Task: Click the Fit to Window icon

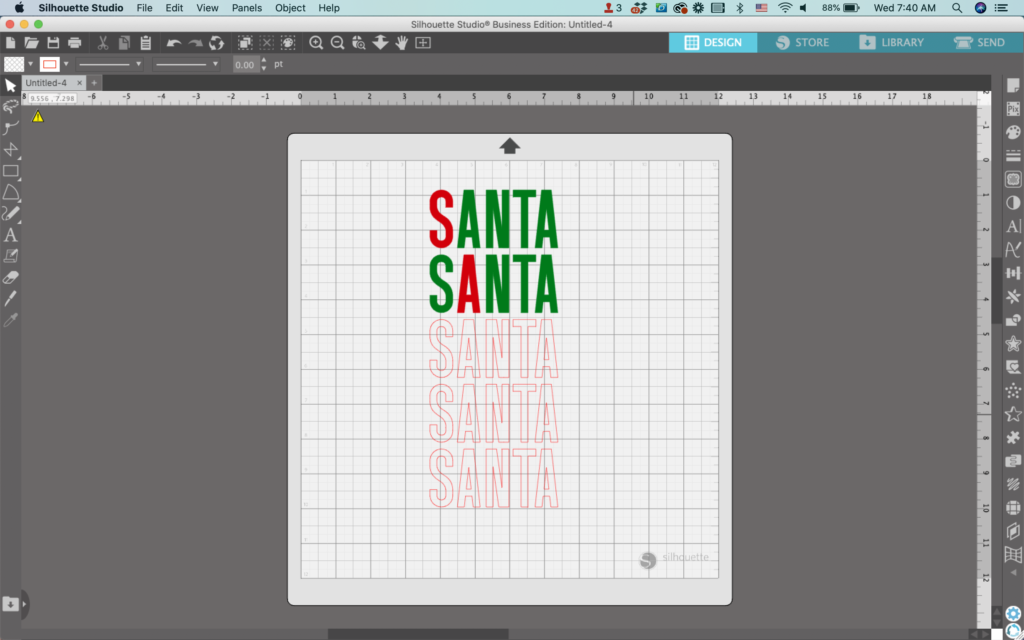Action: [423, 43]
